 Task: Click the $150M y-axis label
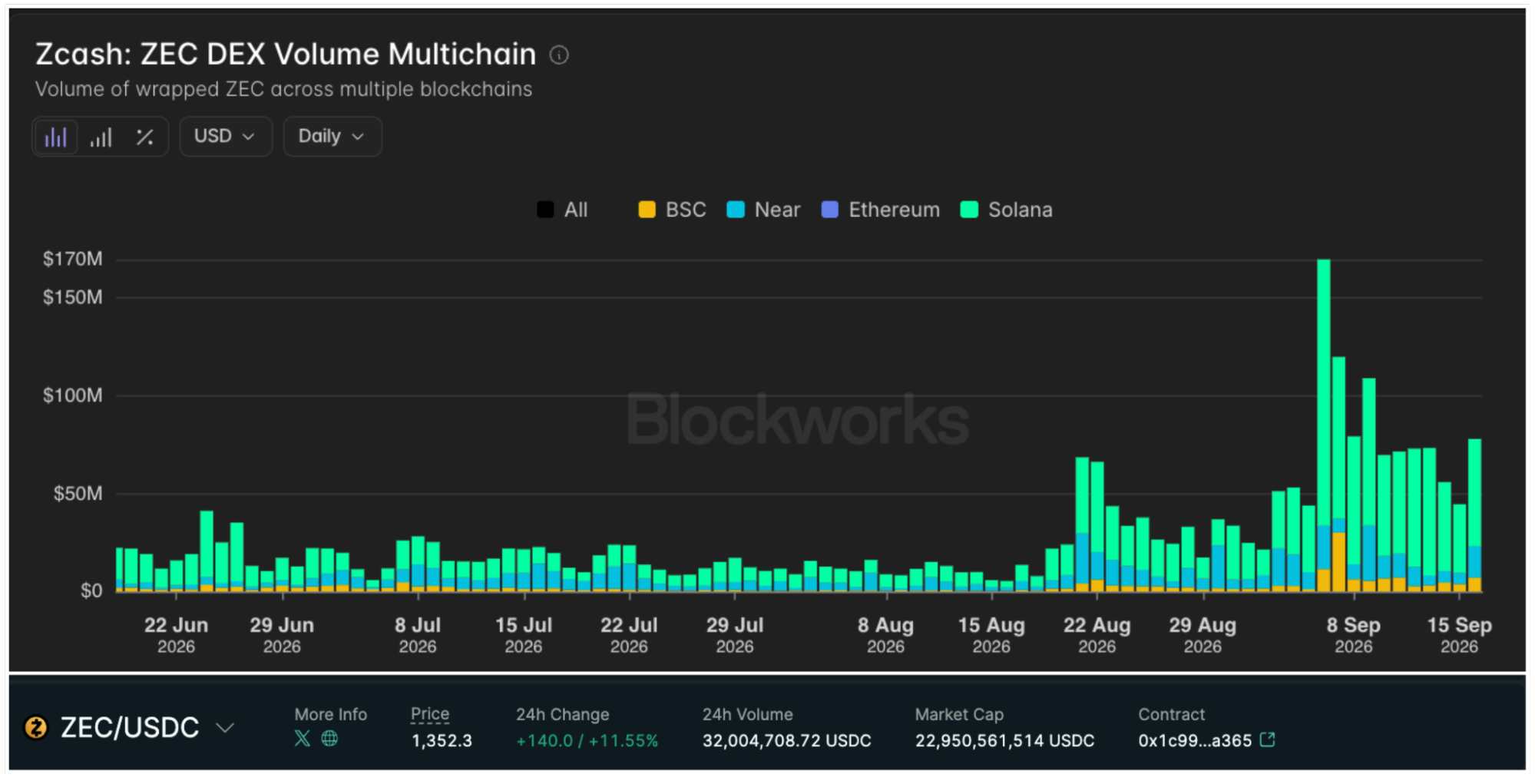click(x=72, y=297)
